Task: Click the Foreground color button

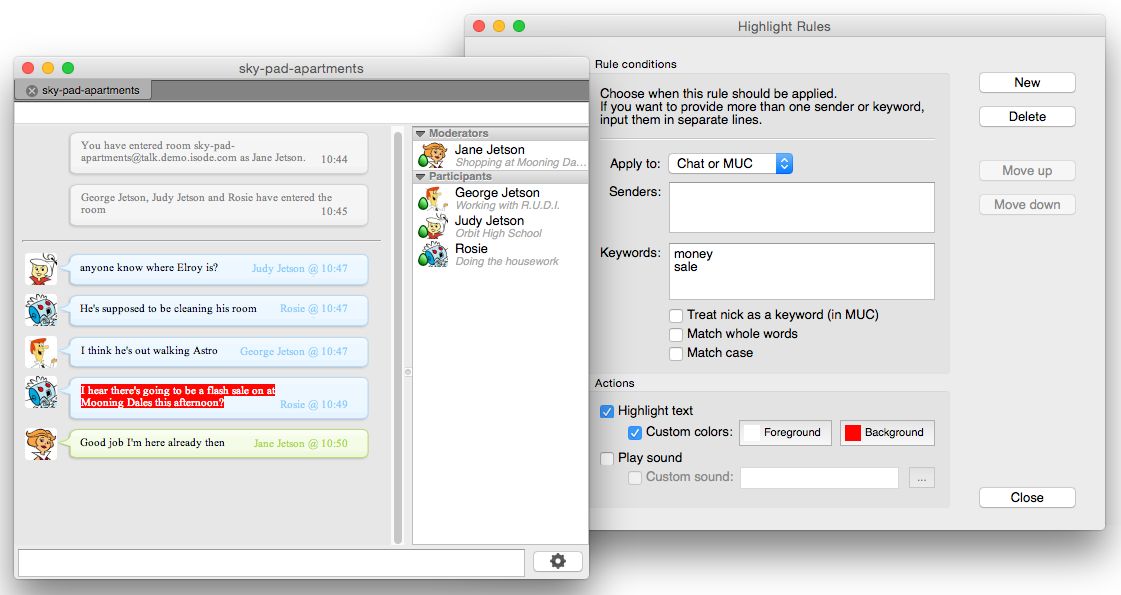Action: (x=786, y=433)
